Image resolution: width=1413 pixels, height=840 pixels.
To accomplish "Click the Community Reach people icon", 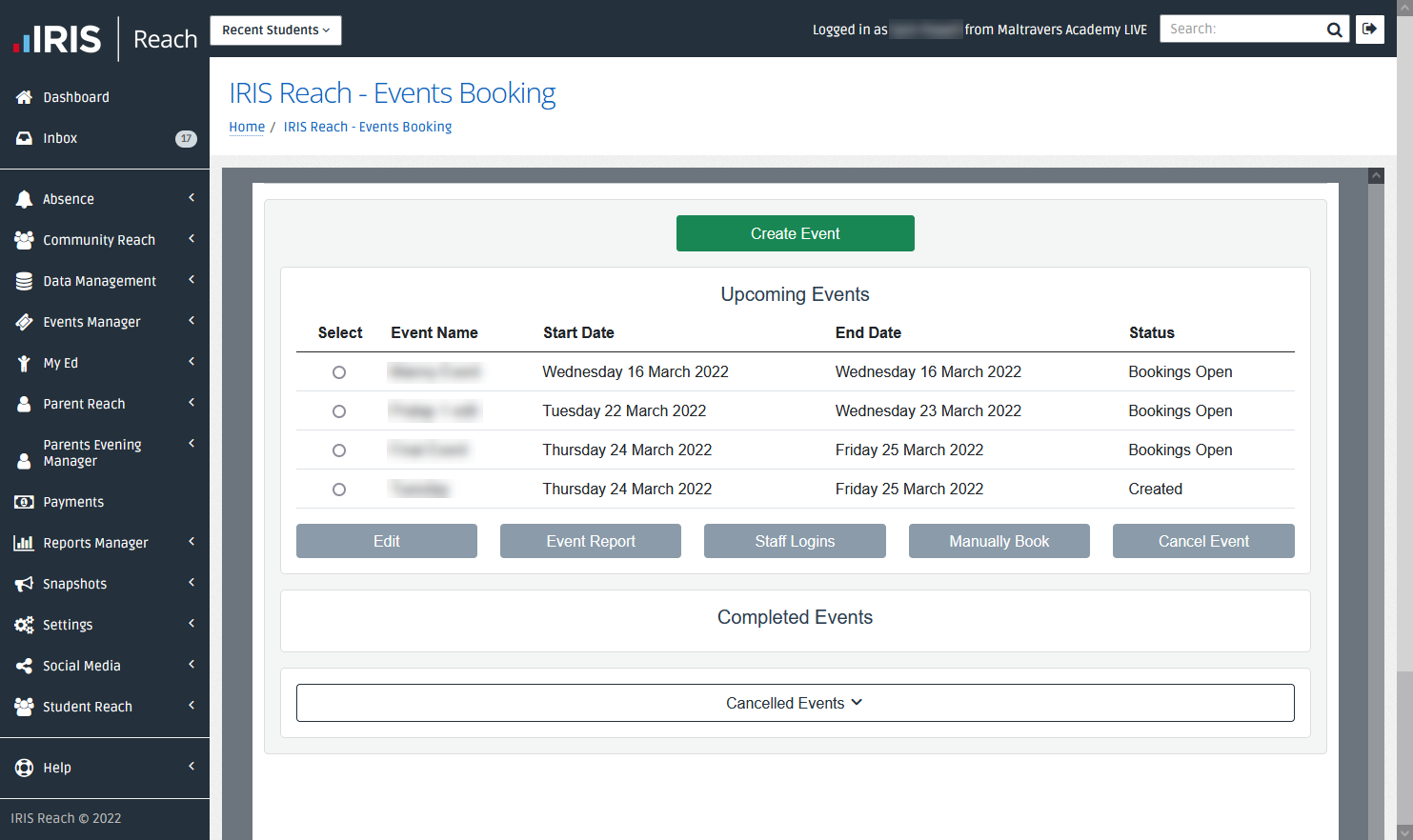I will click(24, 240).
